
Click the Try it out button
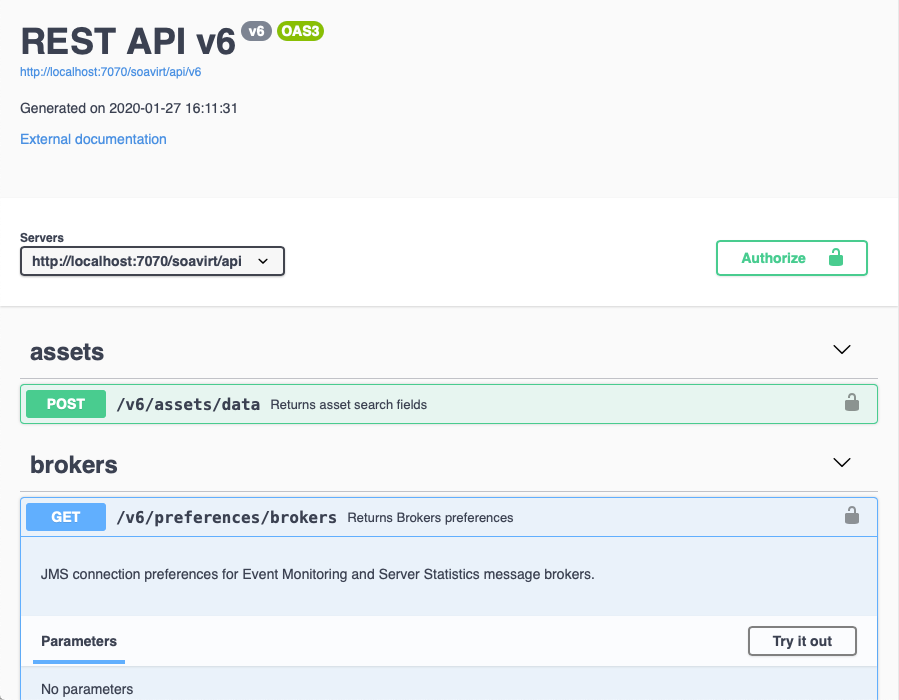pos(802,641)
